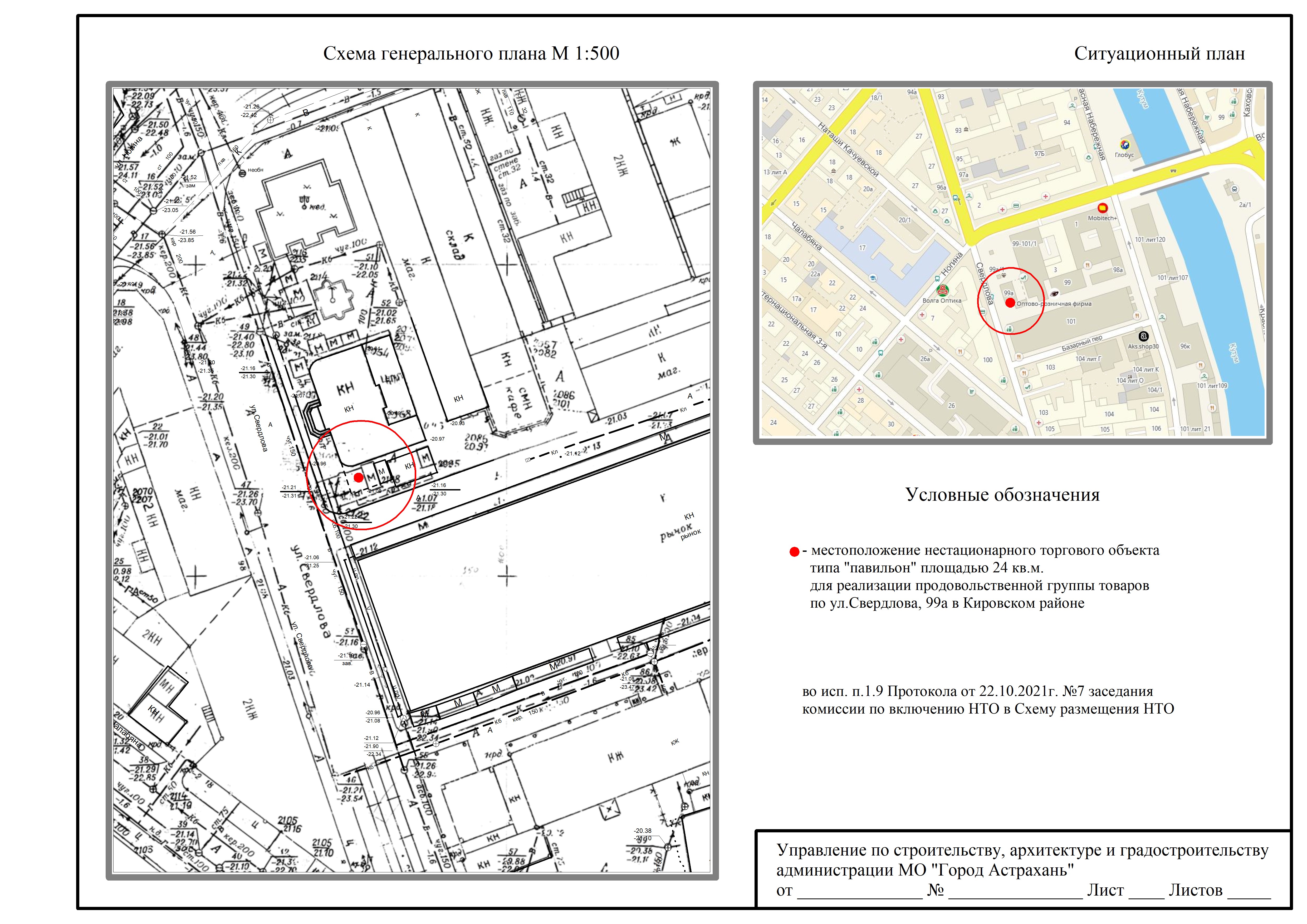This screenshot has width=1307, height=924.
Task: Click the 'Условные обозначения' heading
Action: tap(1002, 494)
